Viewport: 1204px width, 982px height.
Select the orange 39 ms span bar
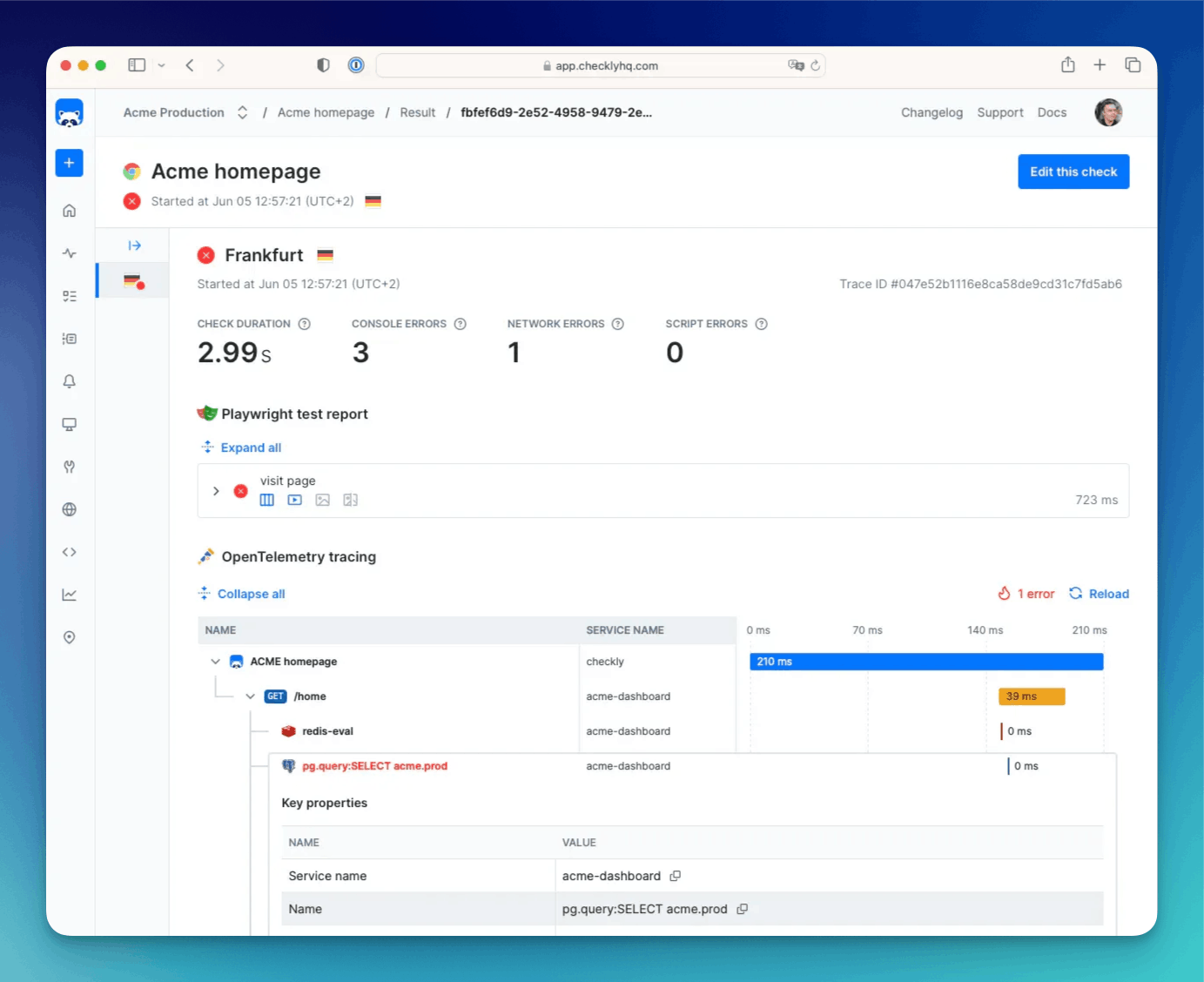(1032, 696)
